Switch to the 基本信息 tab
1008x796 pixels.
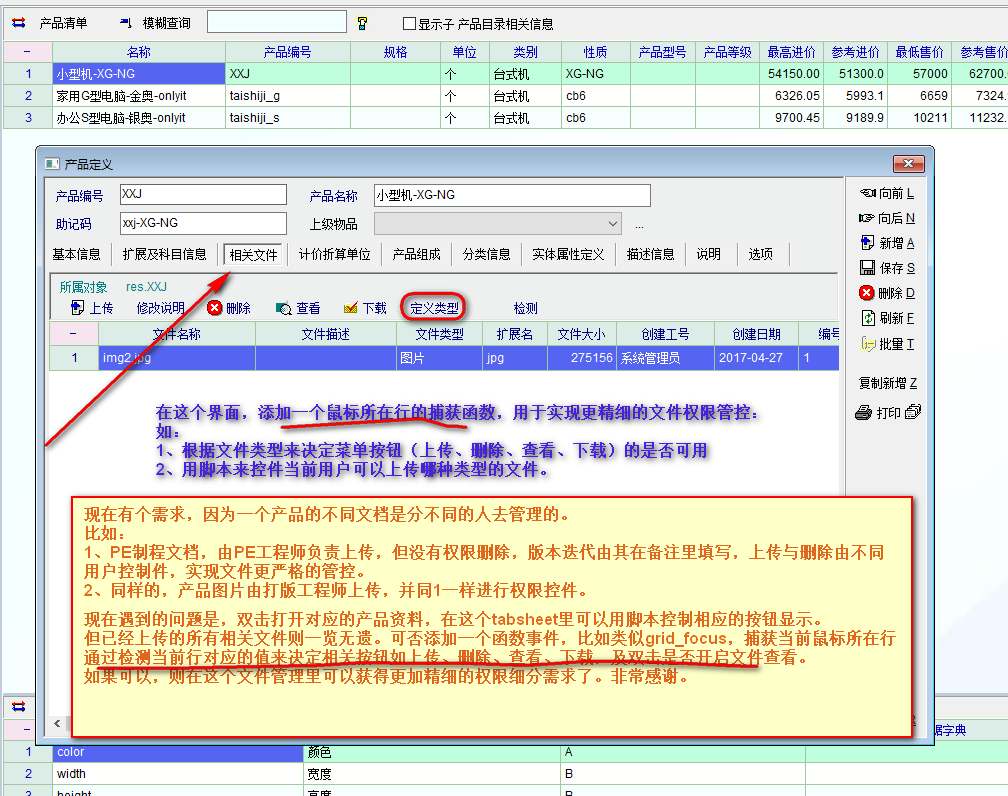[77, 254]
